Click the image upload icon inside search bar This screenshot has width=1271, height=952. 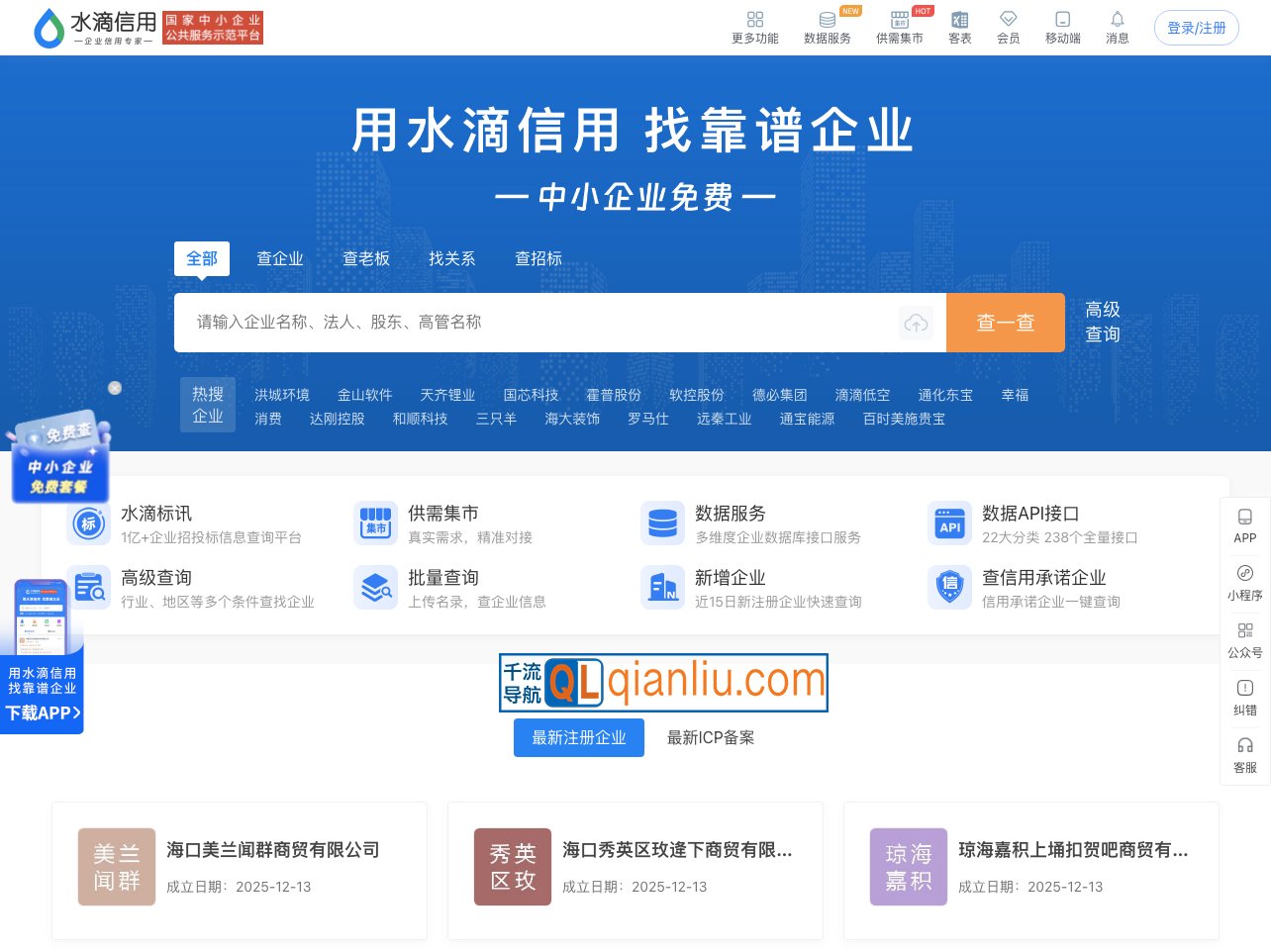pyautogui.click(x=916, y=322)
